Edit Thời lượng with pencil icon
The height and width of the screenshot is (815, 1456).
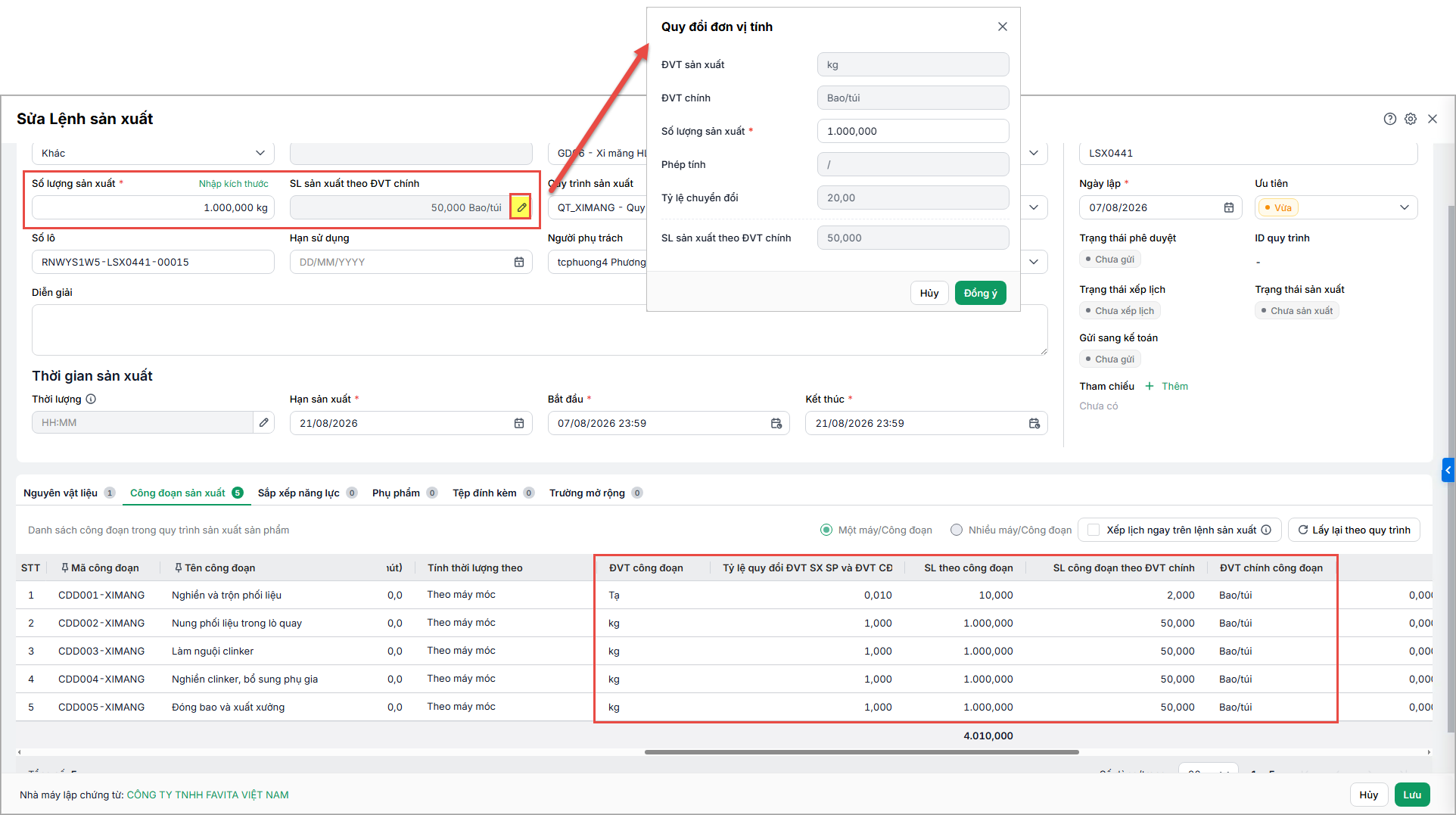pos(263,422)
